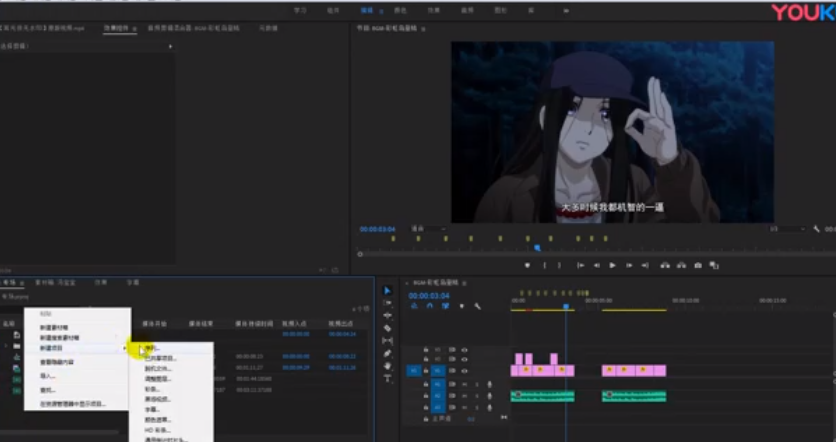Click Add Marker button in timeline header
836x442 pixels.
click(462, 306)
